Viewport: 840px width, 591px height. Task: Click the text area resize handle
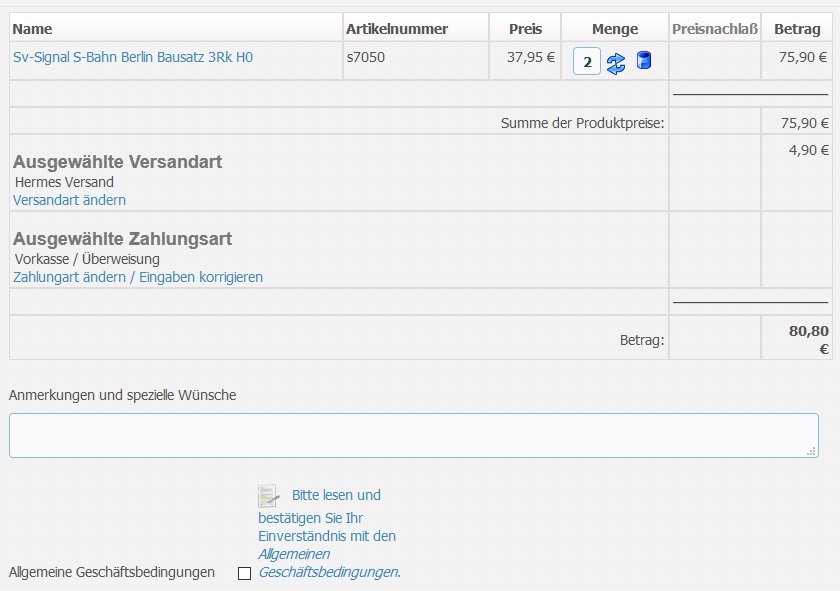coord(811,451)
